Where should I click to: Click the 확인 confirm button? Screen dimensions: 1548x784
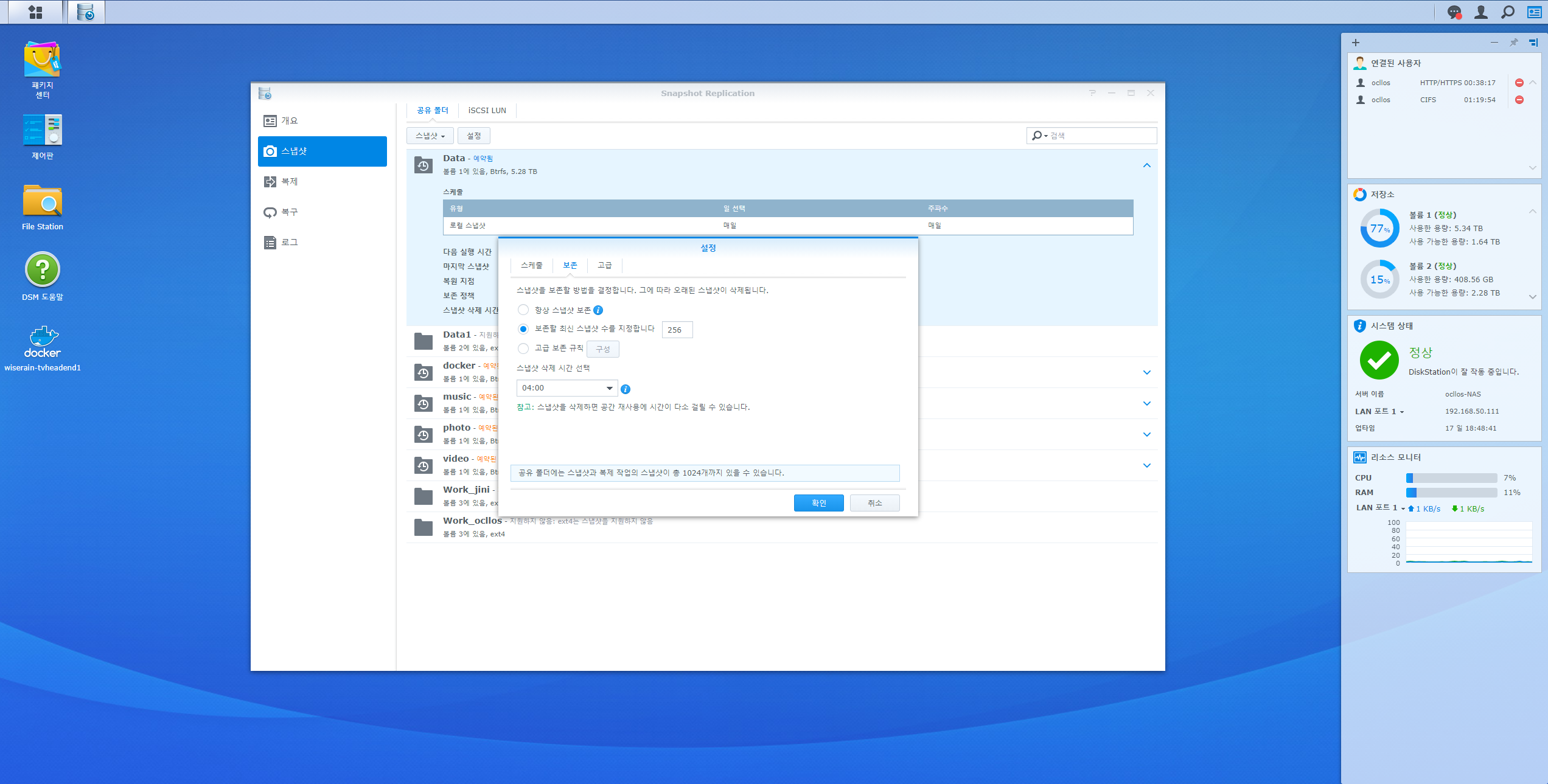[818, 503]
